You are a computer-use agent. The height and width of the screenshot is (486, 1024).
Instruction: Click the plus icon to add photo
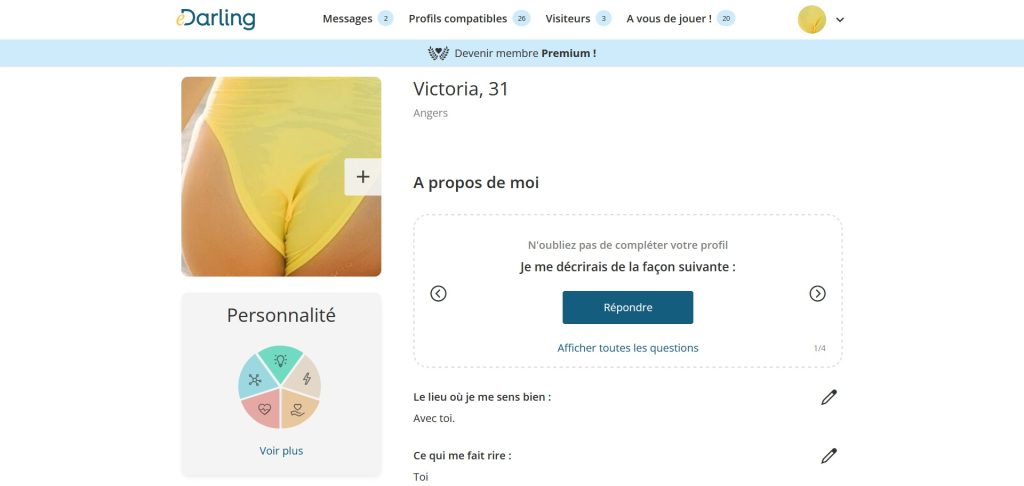click(x=362, y=176)
